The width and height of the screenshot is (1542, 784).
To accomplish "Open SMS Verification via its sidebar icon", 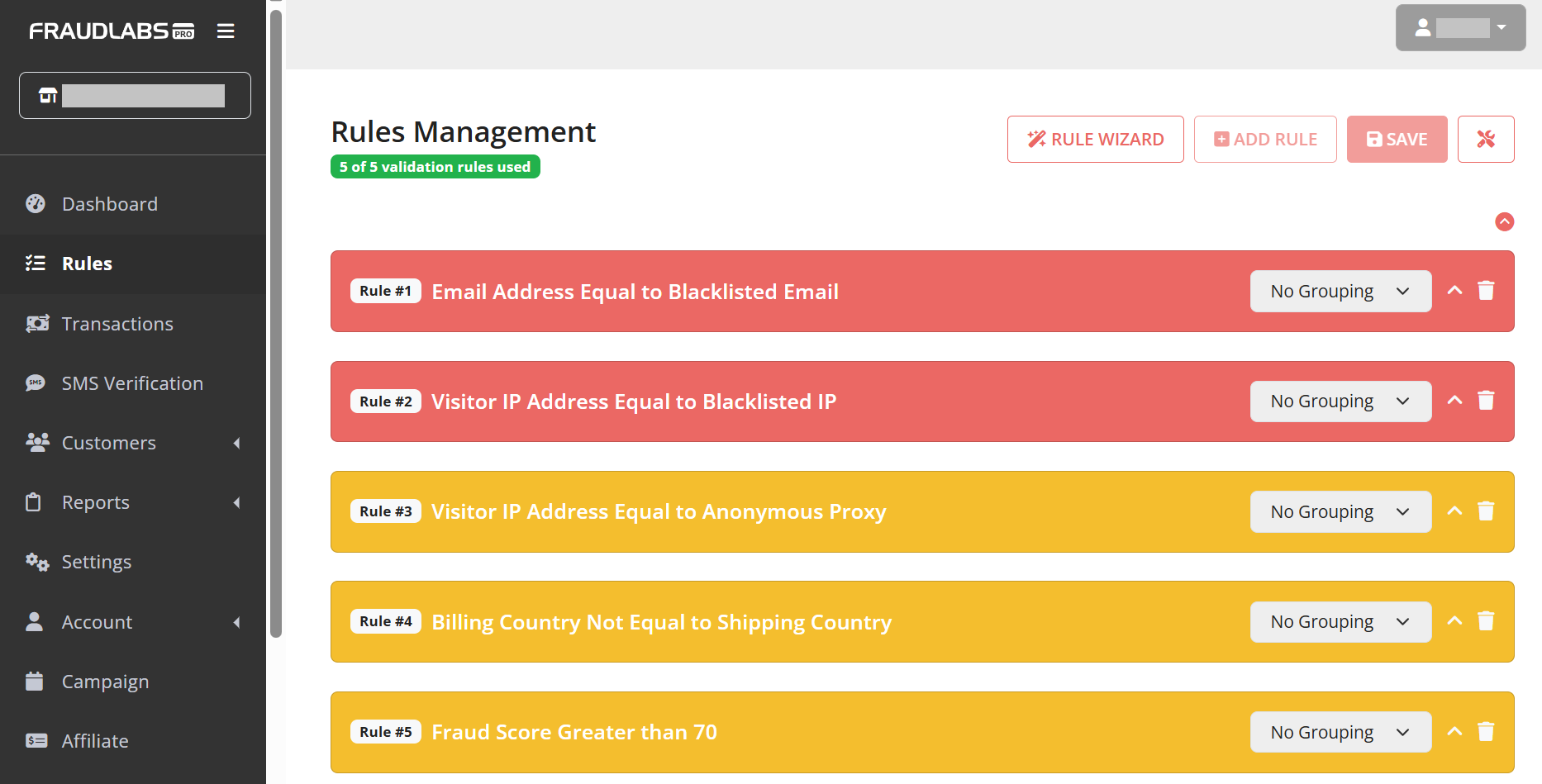I will (x=36, y=382).
